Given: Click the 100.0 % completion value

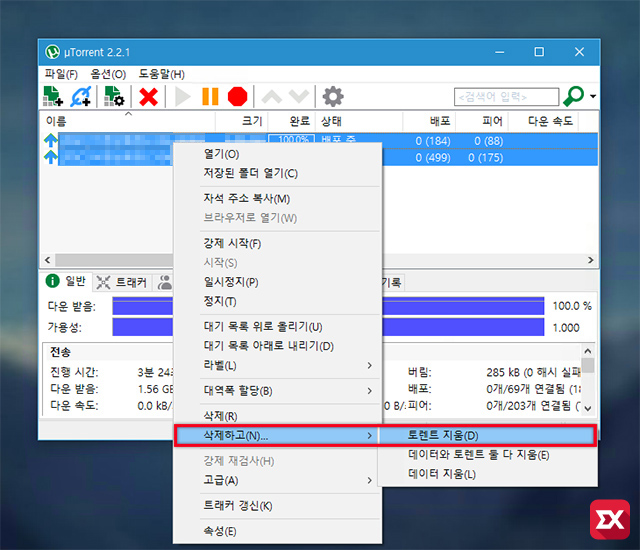Looking at the screenshot, I should [572, 306].
